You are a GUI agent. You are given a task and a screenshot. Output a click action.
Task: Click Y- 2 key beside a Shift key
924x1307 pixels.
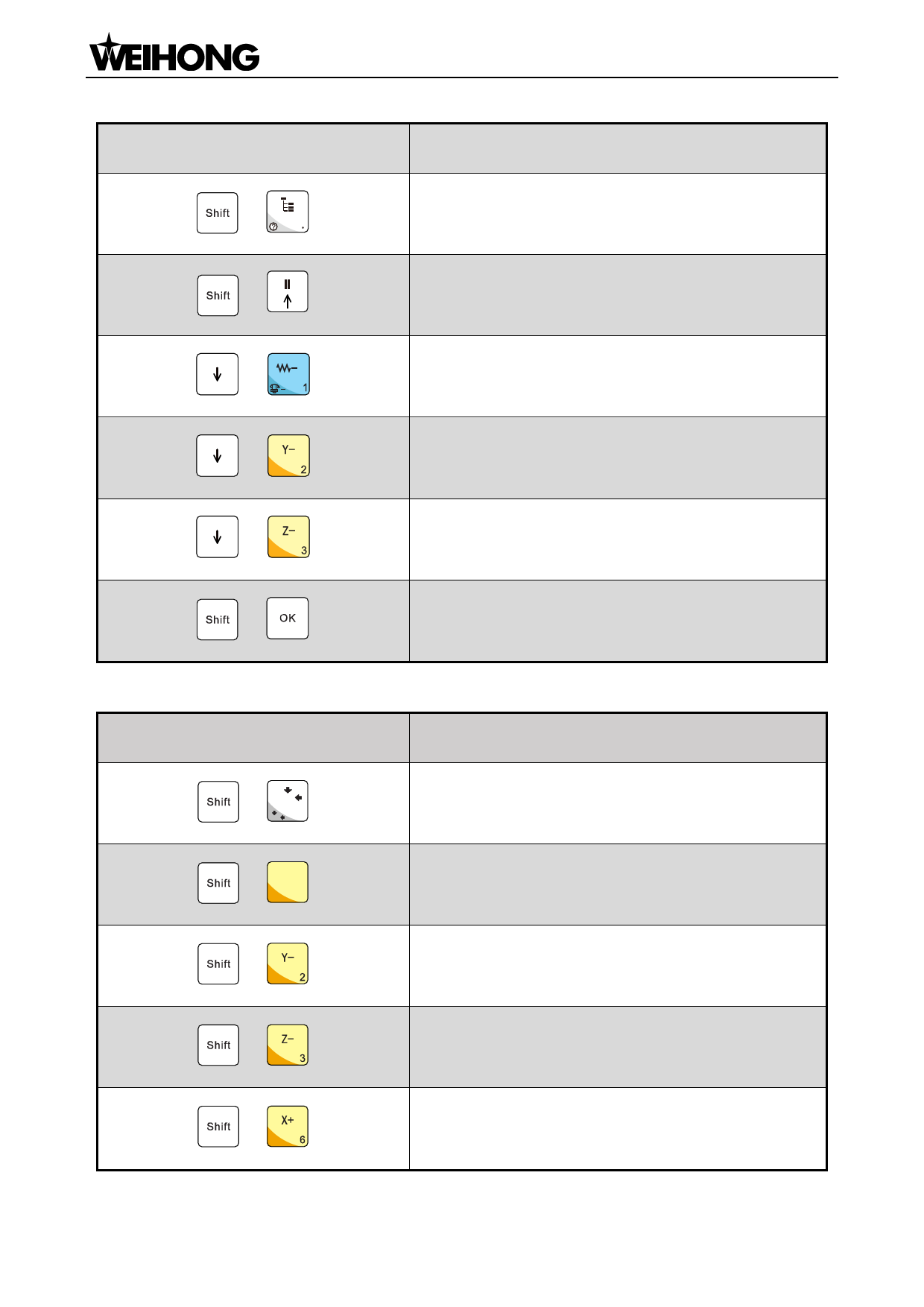pyautogui.click(x=288, y=963)
